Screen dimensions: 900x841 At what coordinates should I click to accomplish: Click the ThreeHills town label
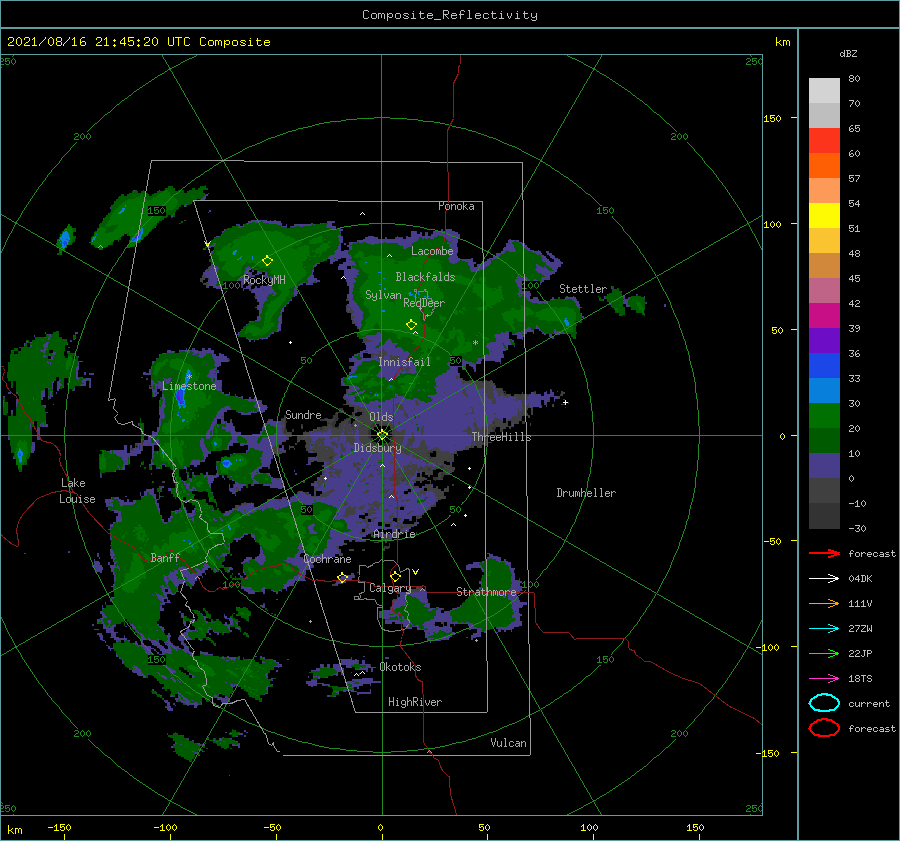501,437
